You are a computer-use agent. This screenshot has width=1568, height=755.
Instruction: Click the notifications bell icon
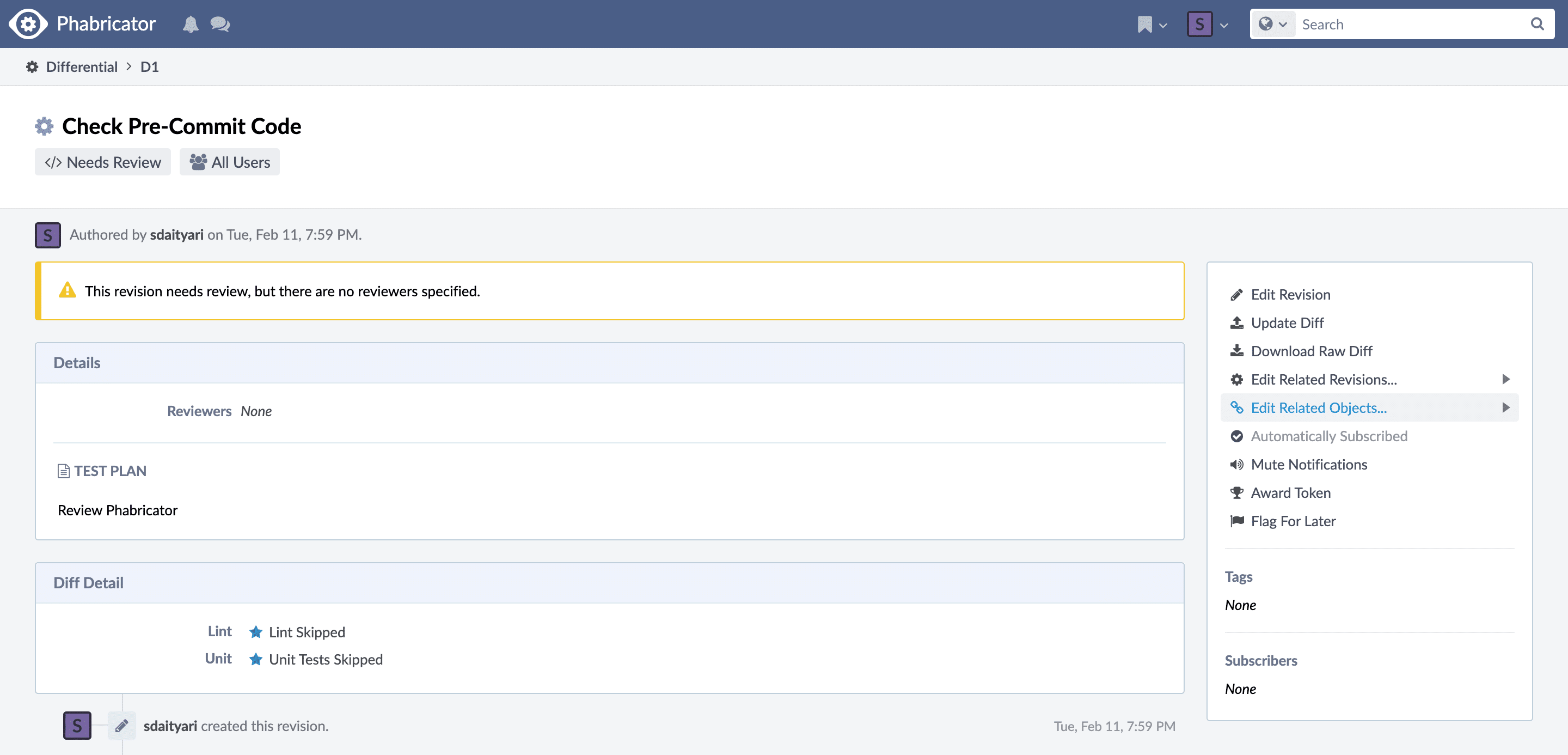(x=190, y=24)
